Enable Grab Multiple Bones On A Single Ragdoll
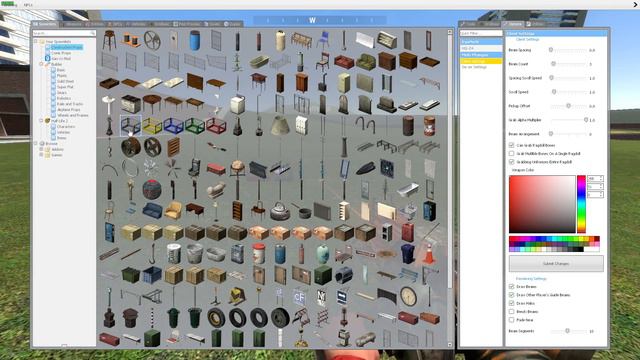 coord(511,153)
